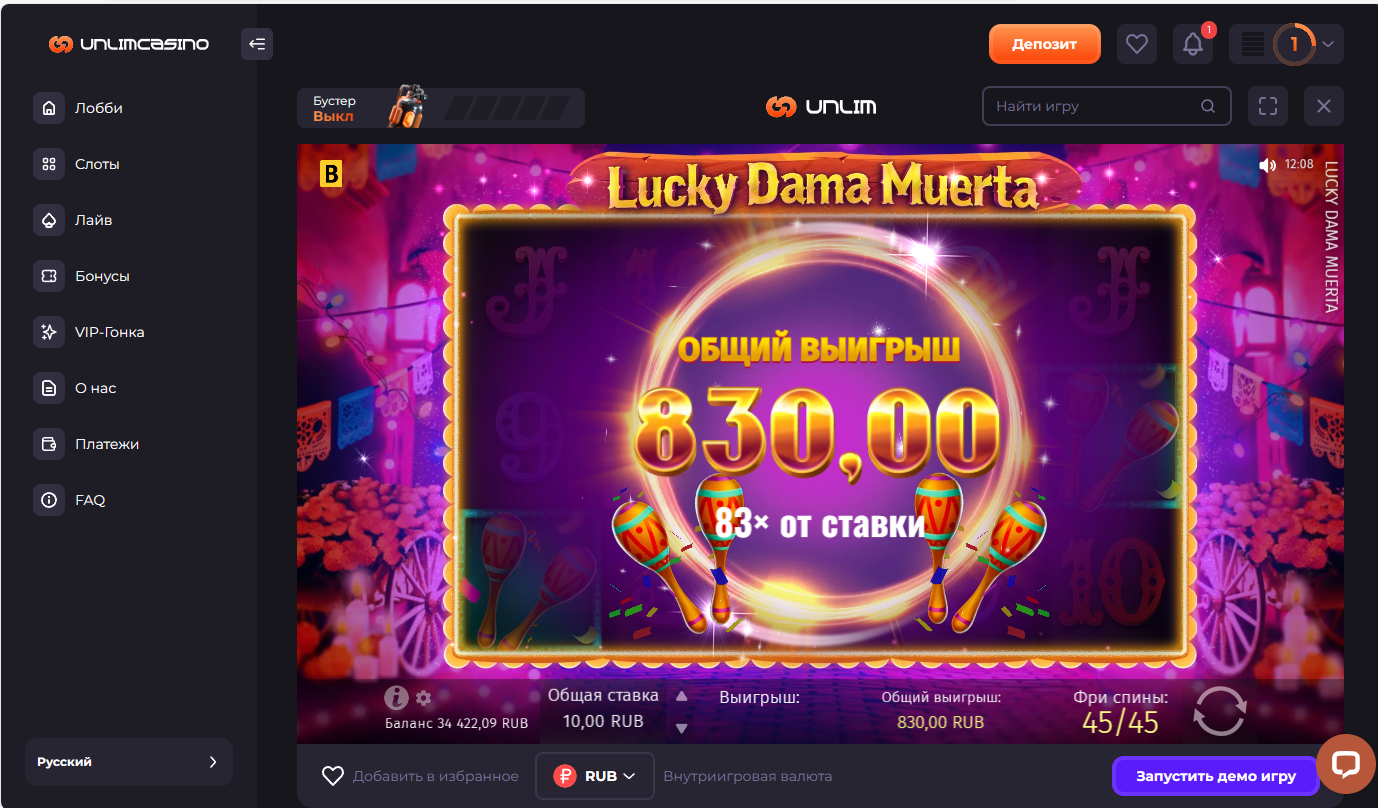The image size is (1378, 808).
Task: Open the game info icon
Action: click(397, 697)
